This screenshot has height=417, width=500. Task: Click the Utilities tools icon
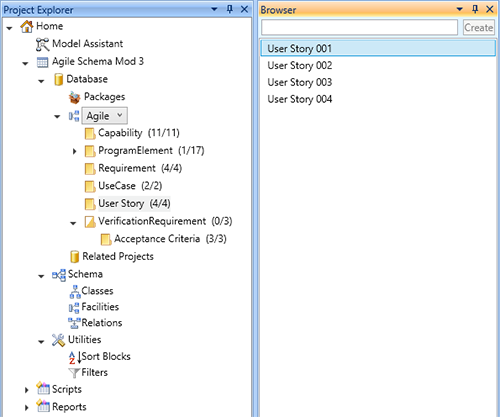click(x=58, y=340)
